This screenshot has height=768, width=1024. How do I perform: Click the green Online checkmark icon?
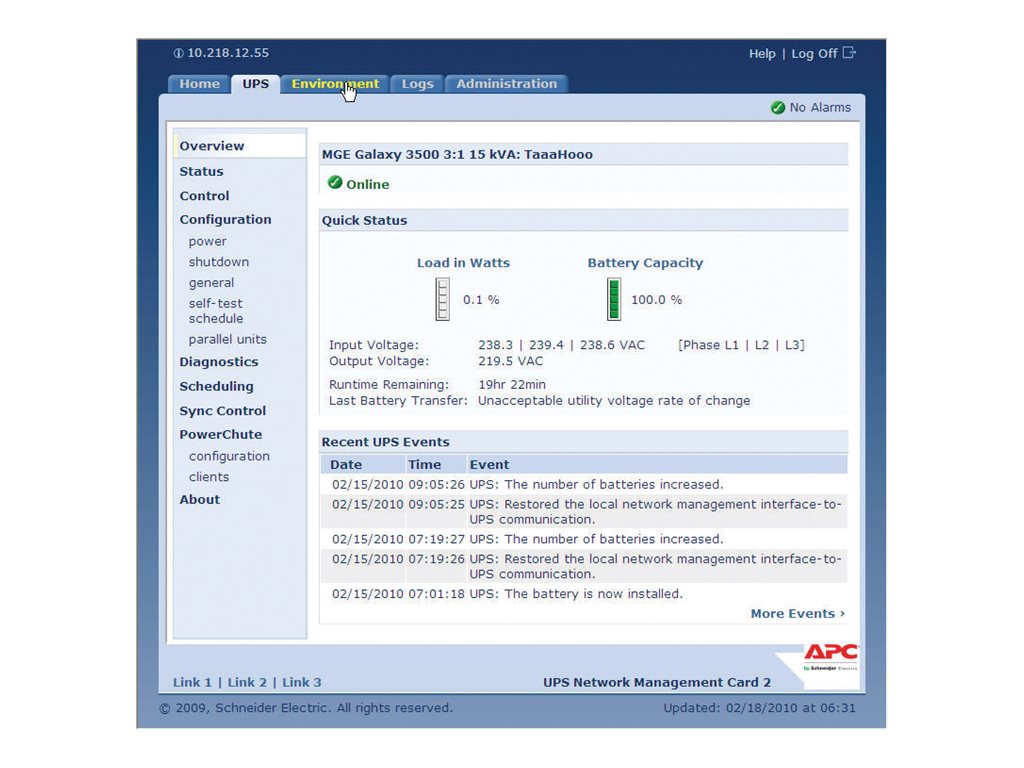[335, 183]
